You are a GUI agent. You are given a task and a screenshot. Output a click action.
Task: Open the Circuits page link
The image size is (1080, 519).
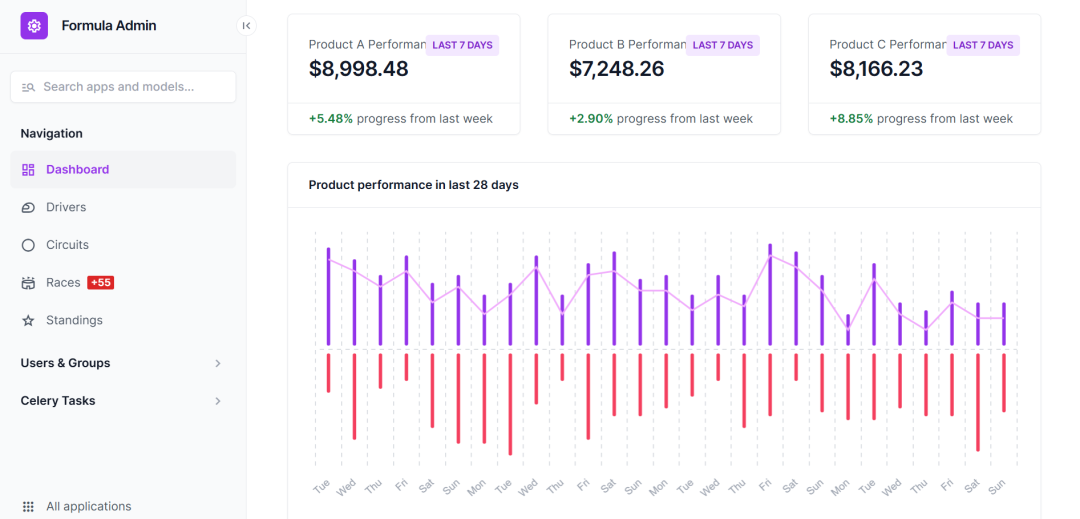[x=67, y=245]
